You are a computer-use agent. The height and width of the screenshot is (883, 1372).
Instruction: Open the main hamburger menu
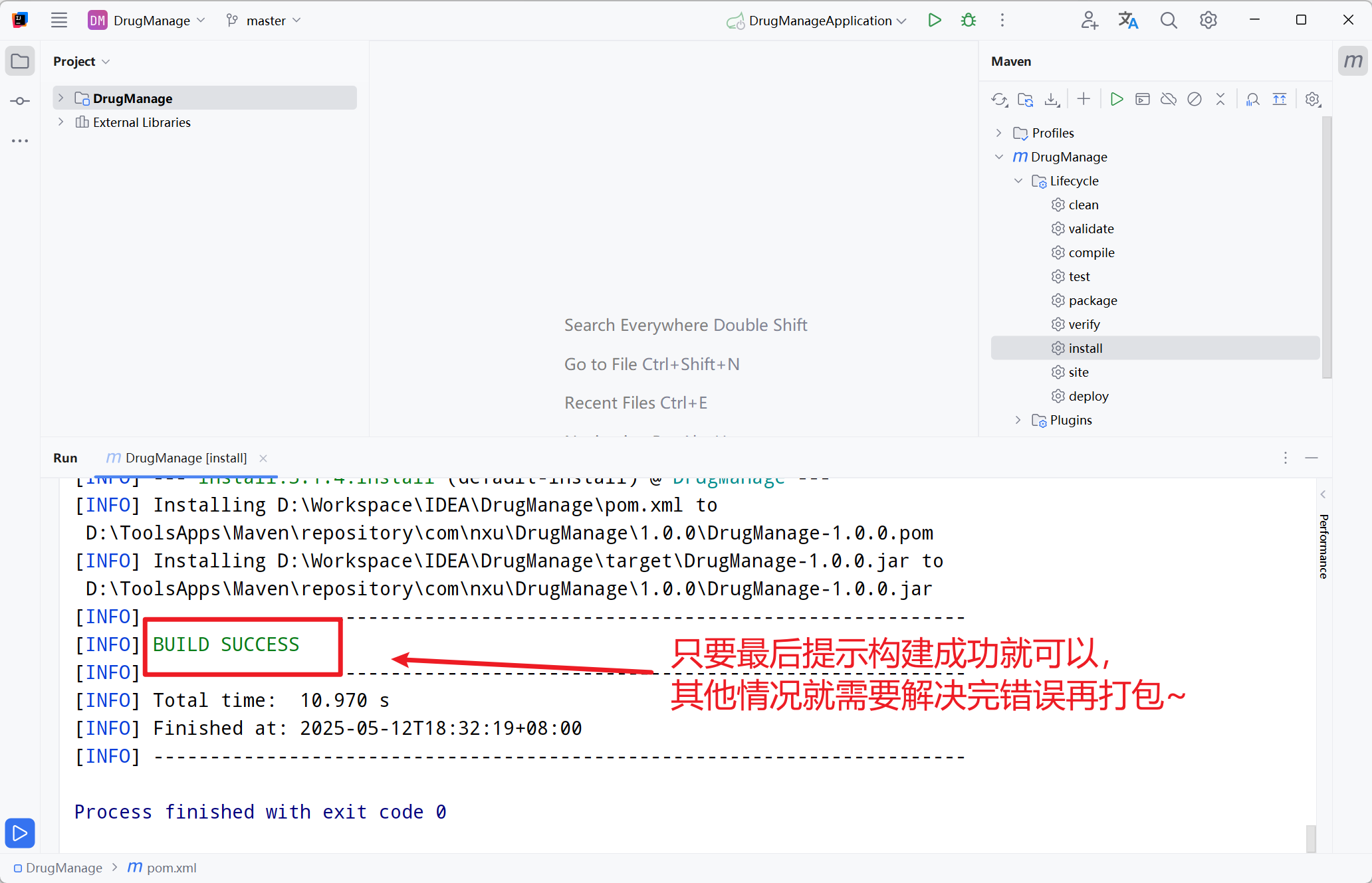click(x=59, y=21)
